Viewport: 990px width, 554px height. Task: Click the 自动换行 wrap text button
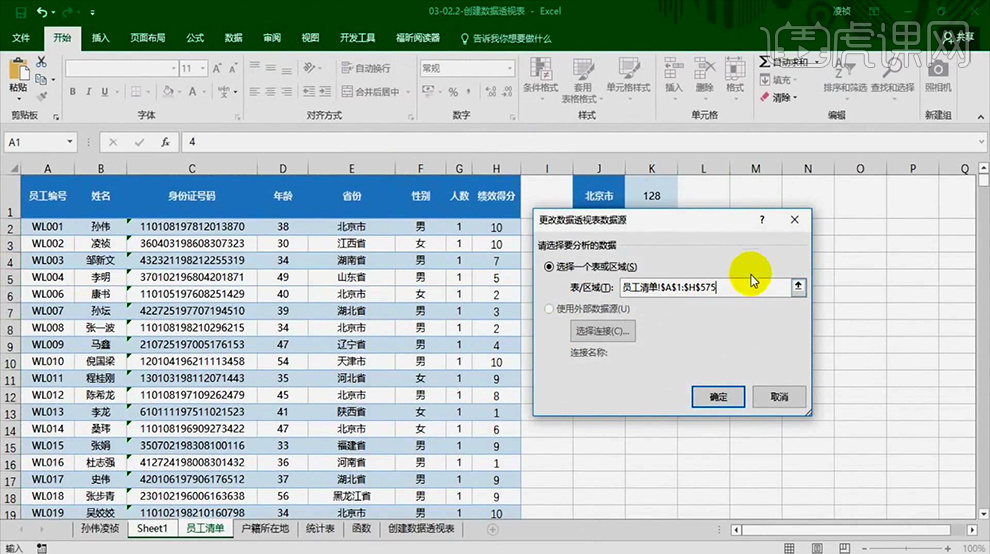[x=366, y=68]
